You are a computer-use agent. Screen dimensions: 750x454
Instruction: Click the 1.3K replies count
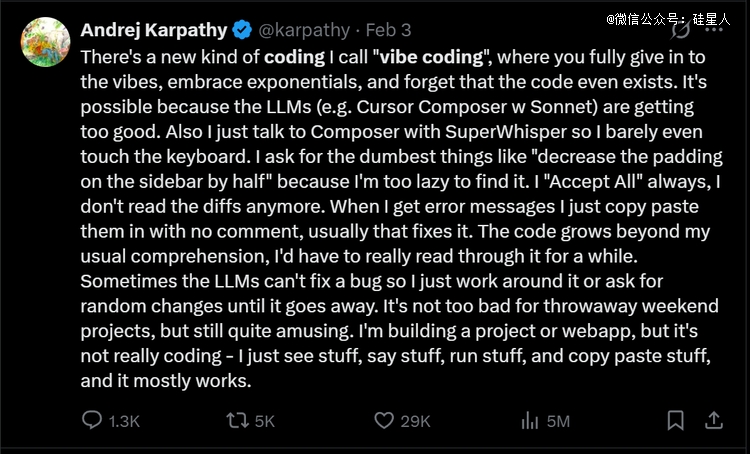[124, 421]
